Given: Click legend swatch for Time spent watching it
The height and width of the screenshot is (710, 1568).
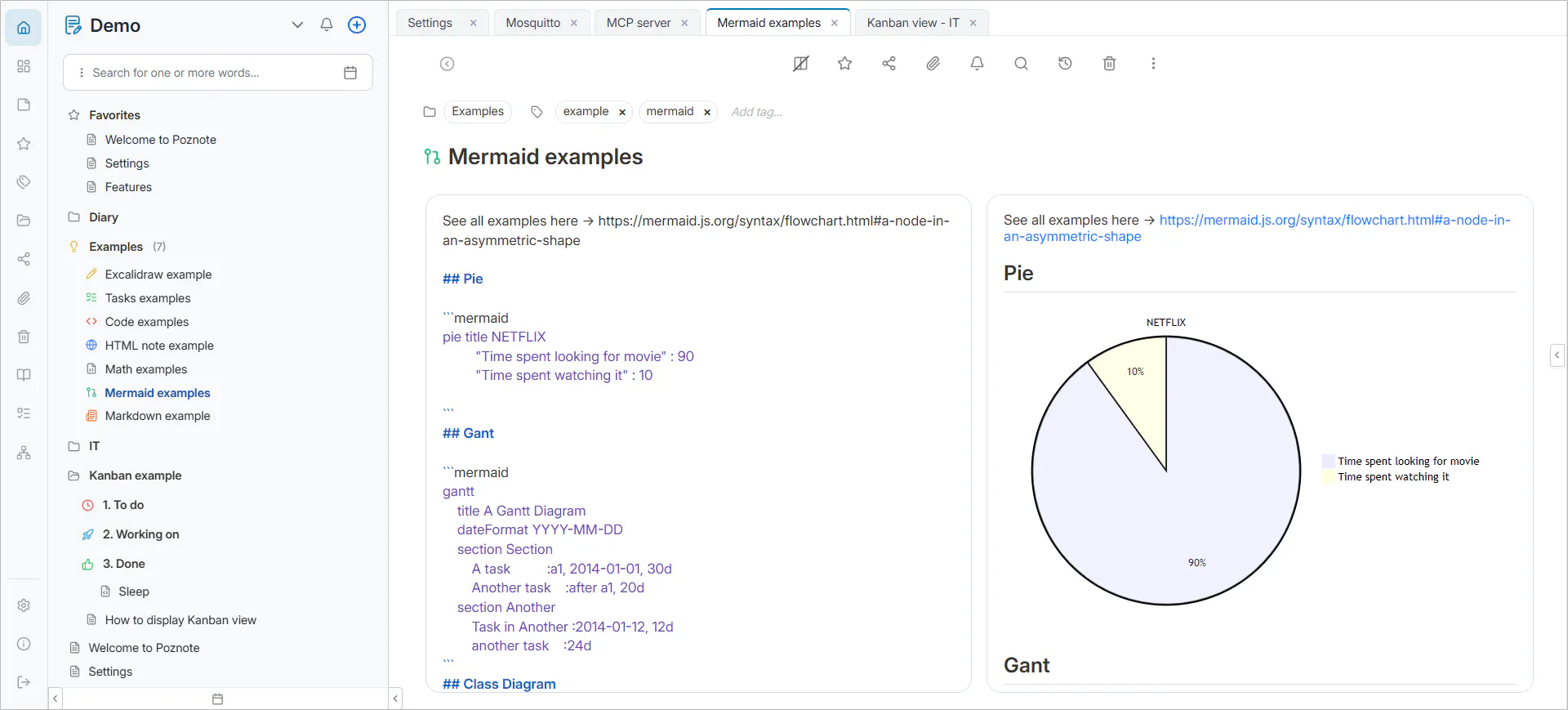Looking at the screenshot, I should click(x=1329, y=477).
